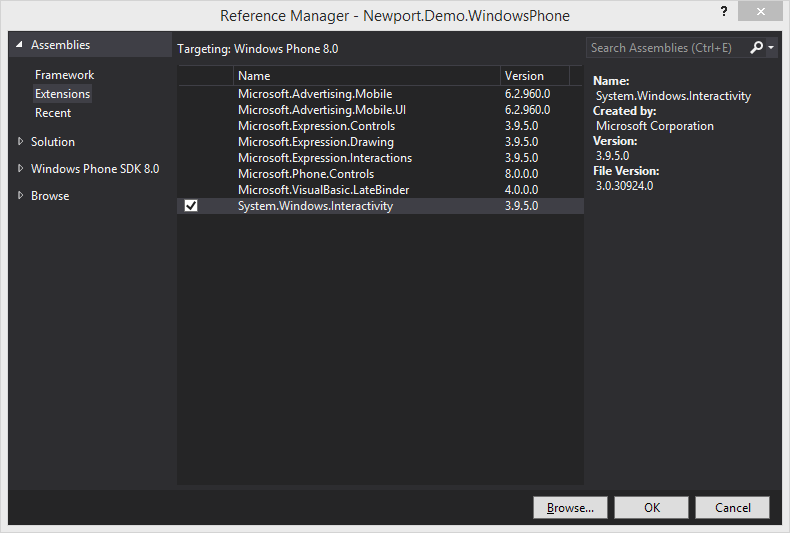
Task: Sort by the Version column header
Action: [x=535, y=76]
